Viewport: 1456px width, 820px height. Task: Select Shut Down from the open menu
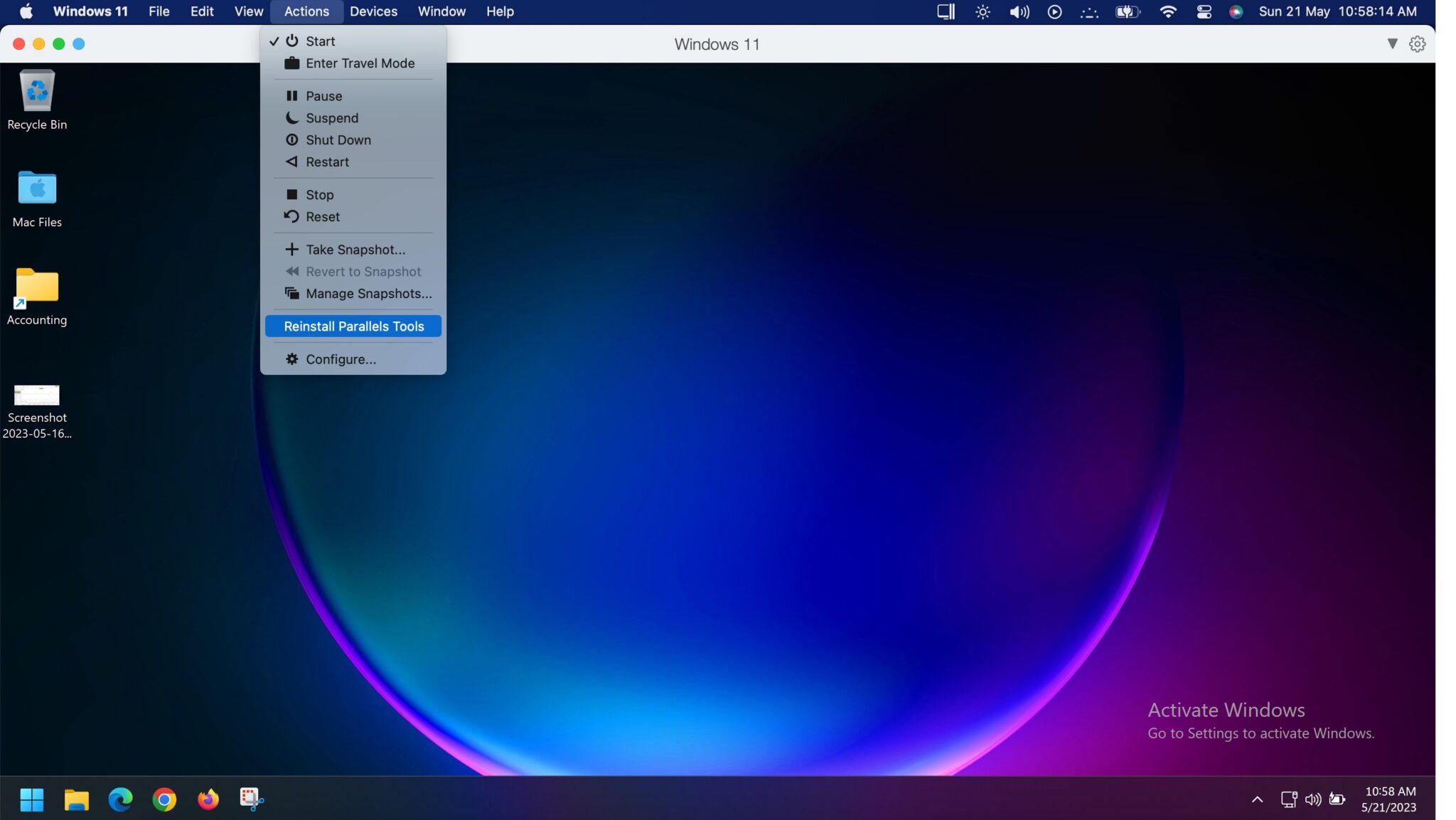click(x=338, y=140)
